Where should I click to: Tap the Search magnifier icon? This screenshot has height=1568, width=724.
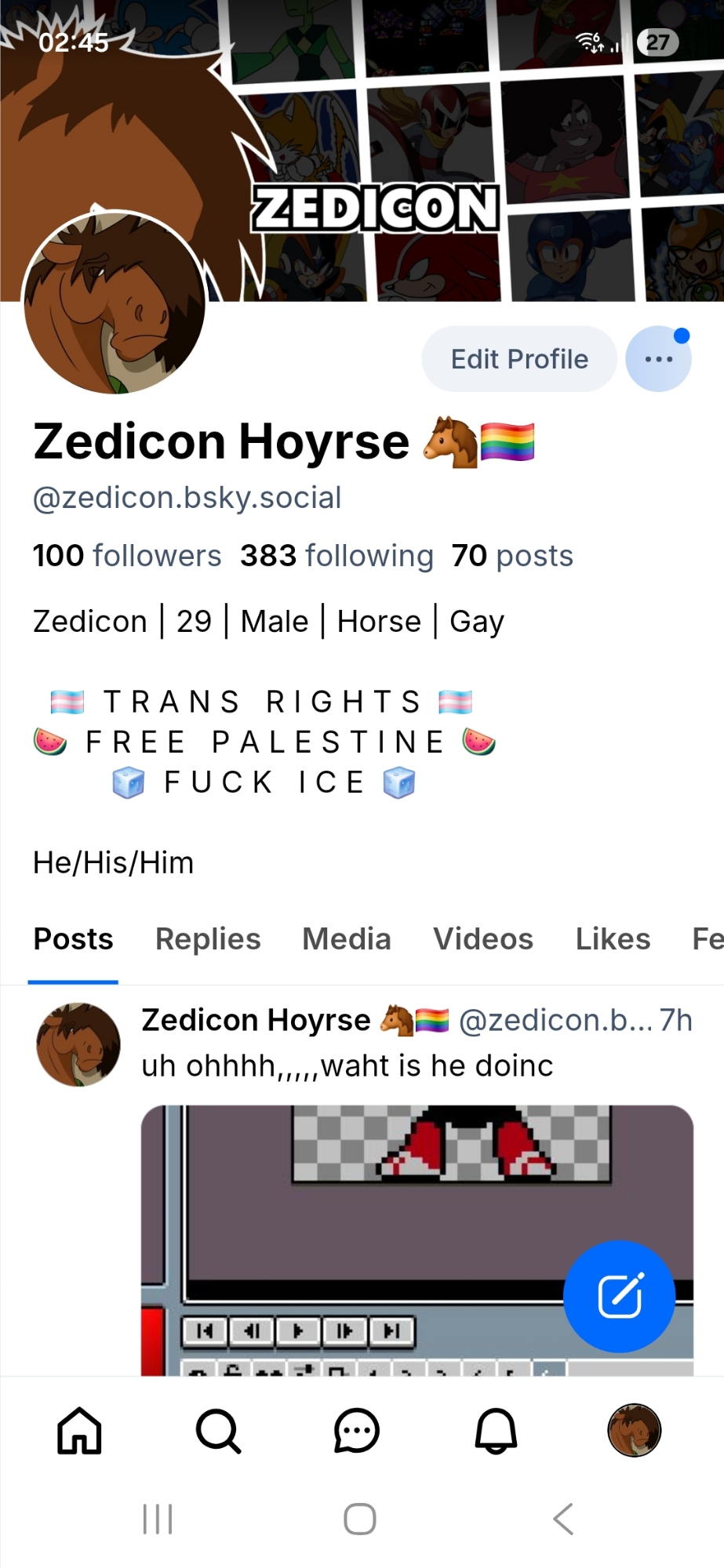point(218,1431)
